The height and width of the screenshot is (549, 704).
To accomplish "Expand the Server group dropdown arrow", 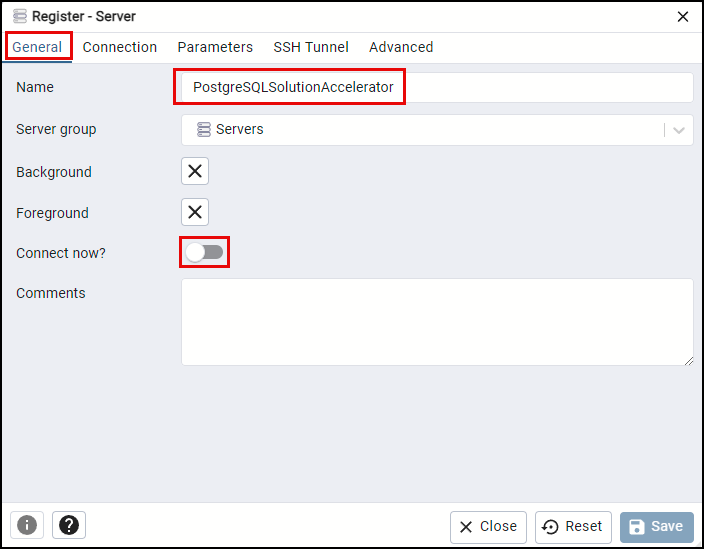I will click(679, 130).
